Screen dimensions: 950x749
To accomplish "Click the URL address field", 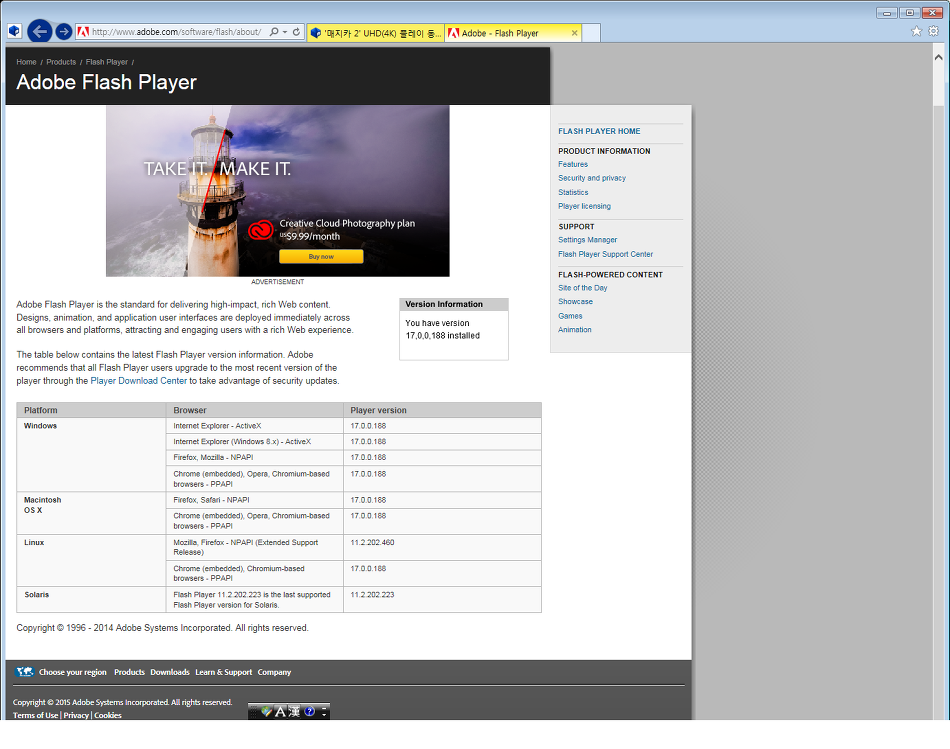I will (x=176, y=32).
